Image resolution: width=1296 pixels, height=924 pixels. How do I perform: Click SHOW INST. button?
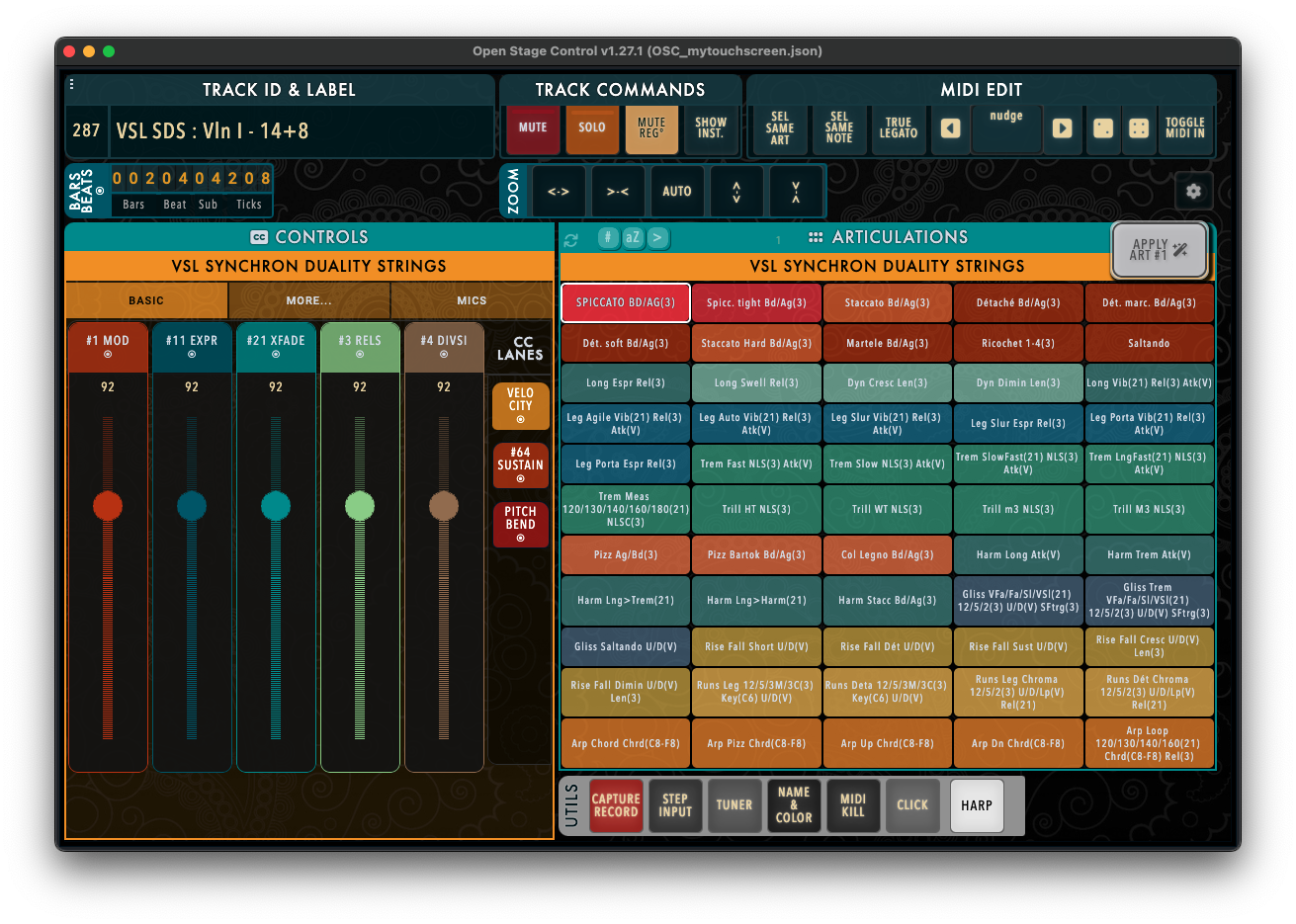(711, 128)
